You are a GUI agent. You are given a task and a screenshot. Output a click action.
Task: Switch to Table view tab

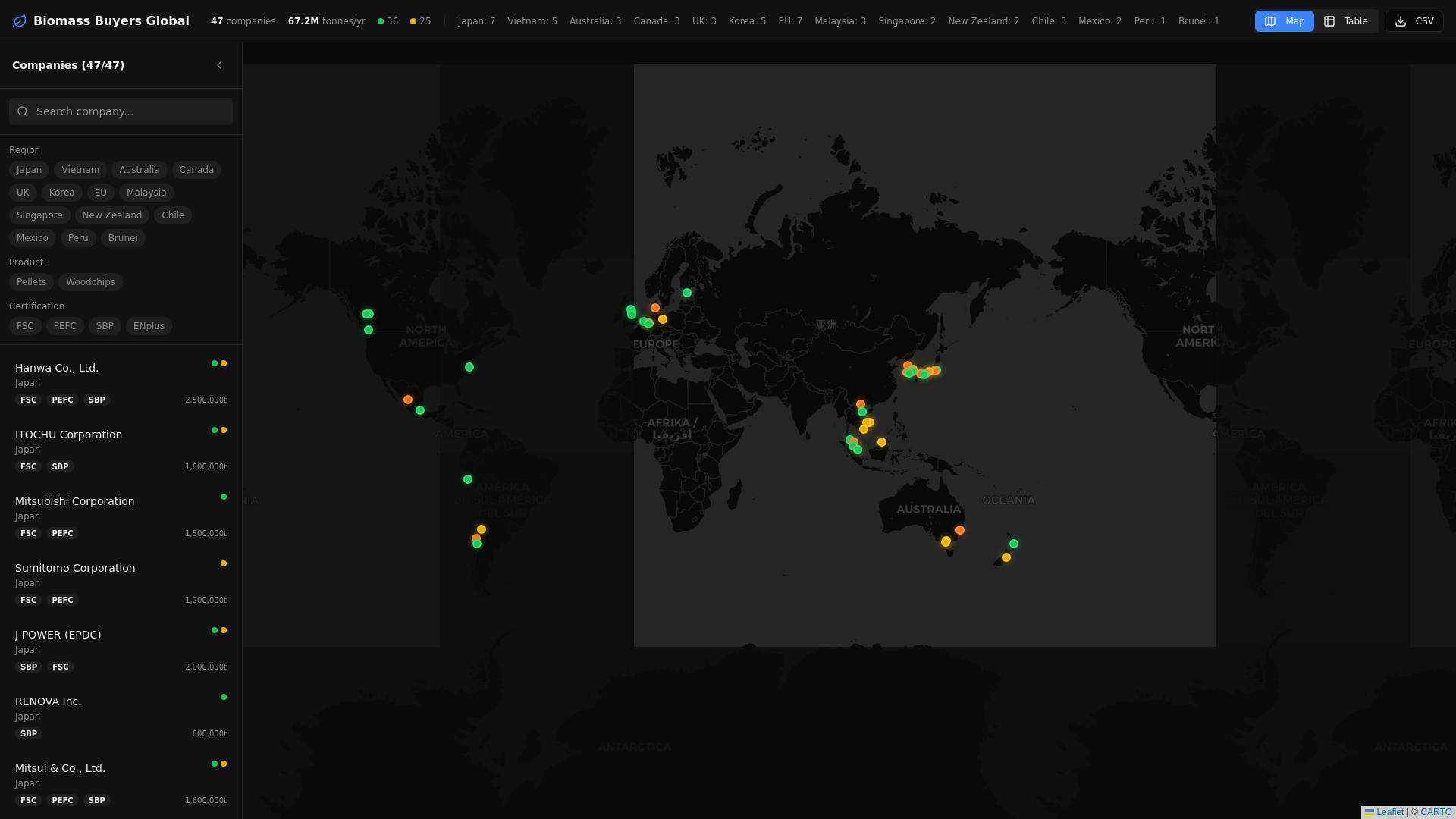[x=1345, y=21]
